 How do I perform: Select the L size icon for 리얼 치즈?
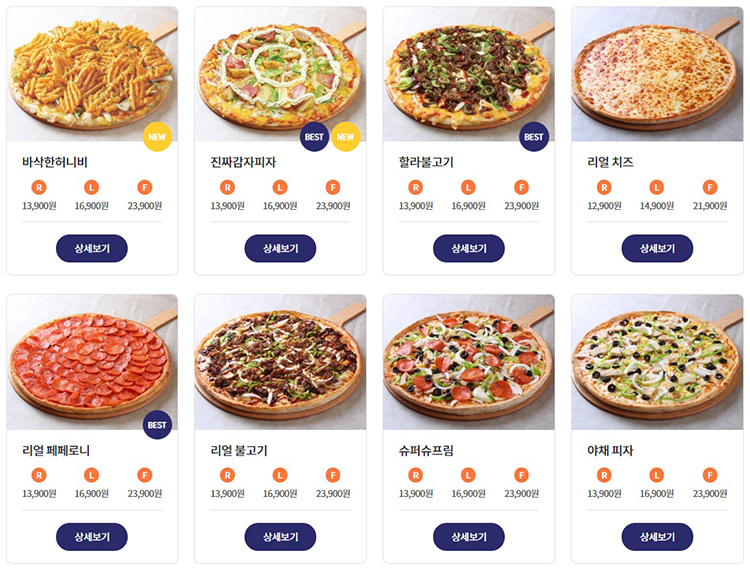click(657, 187)
